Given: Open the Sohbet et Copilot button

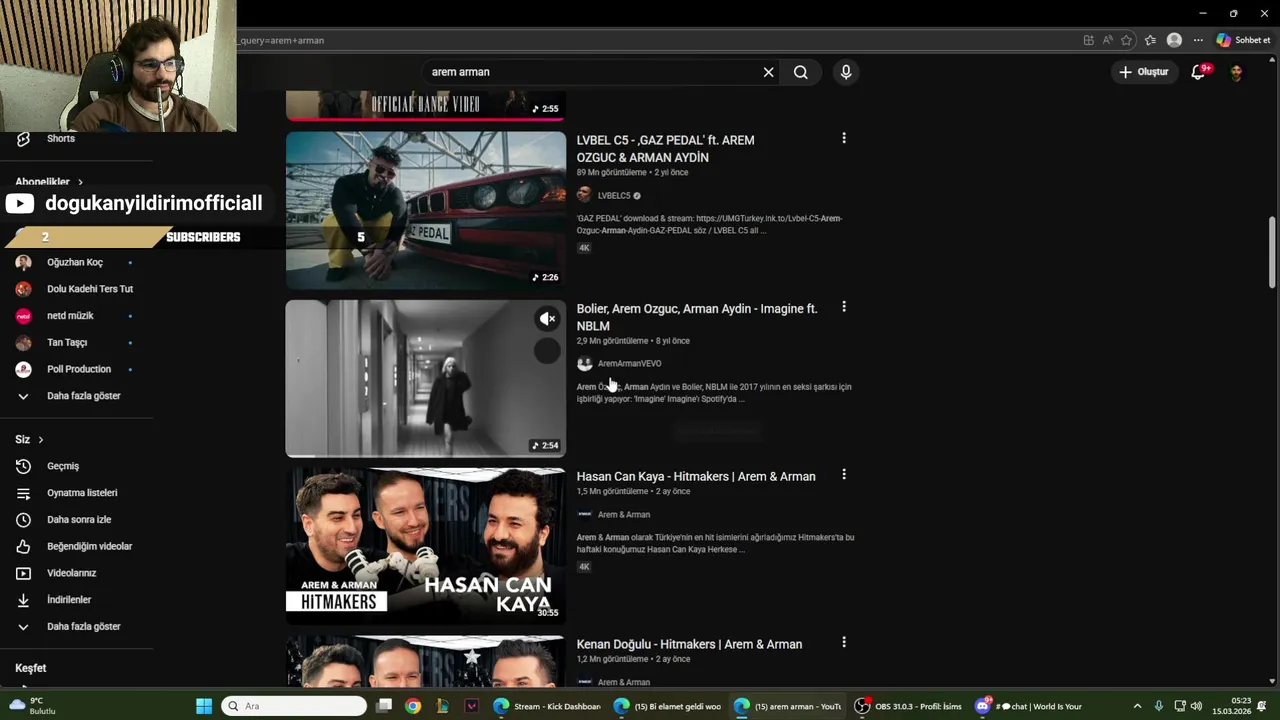Looking at the screenshot, I should point(1243,40).
